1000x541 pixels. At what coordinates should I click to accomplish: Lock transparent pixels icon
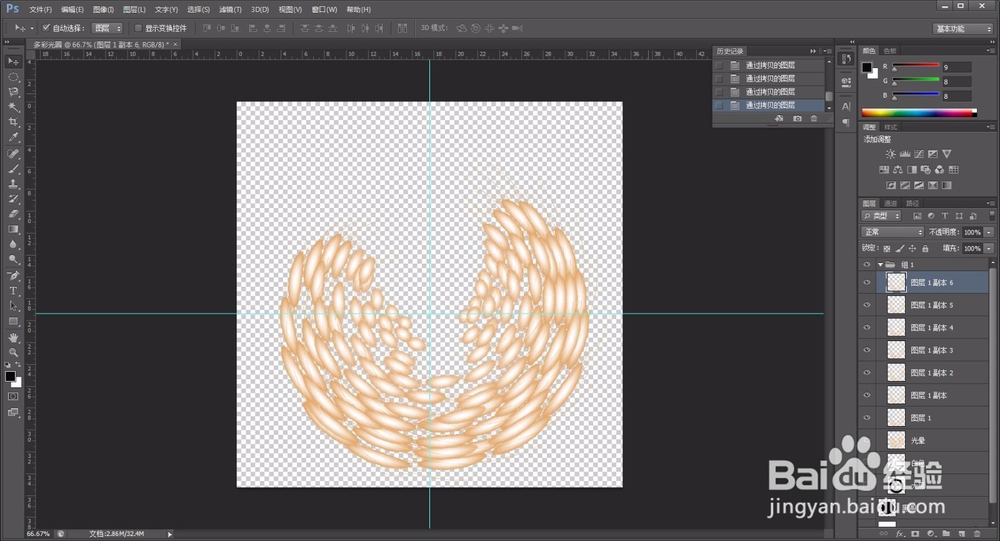pos(886,248)
